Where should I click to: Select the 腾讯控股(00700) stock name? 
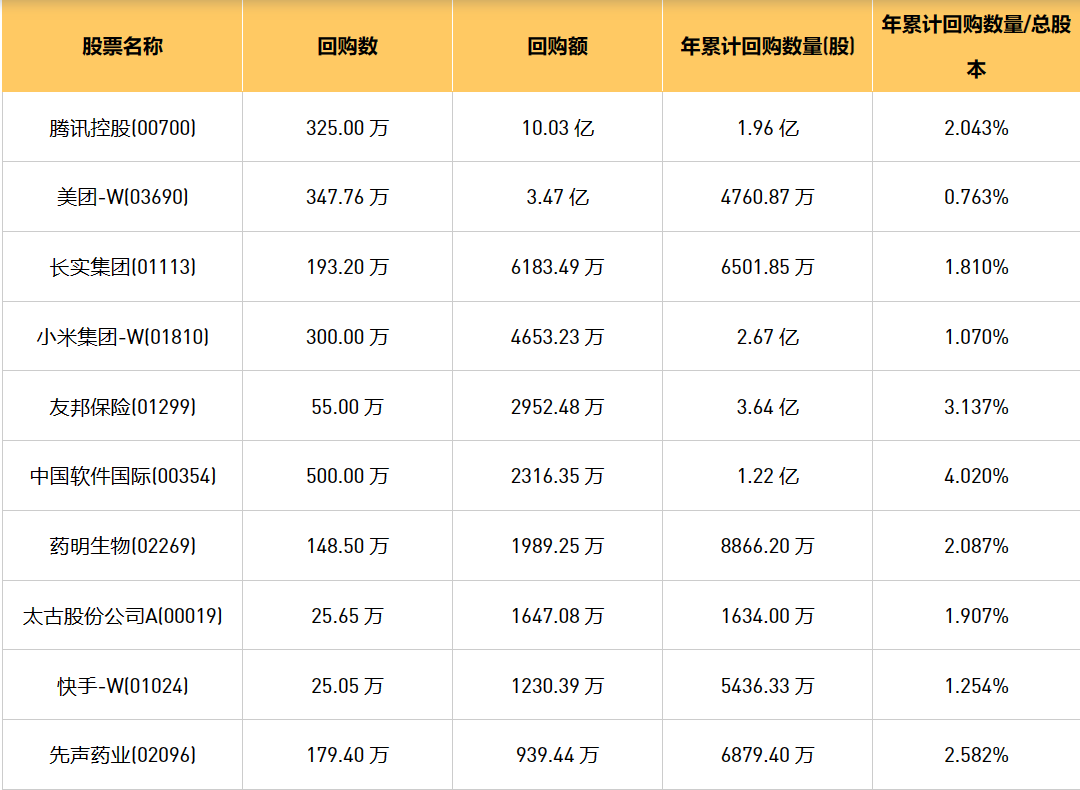pos(122,128)
